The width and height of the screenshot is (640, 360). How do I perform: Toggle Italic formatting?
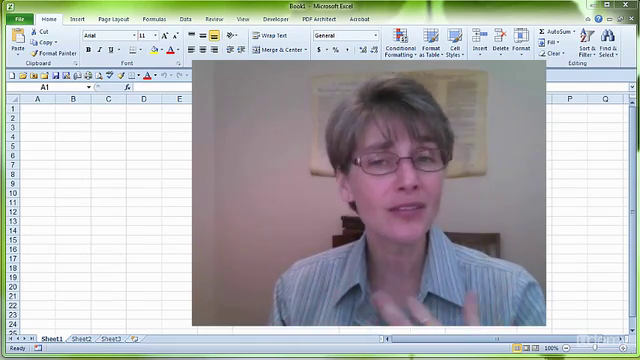coord(99,50)
